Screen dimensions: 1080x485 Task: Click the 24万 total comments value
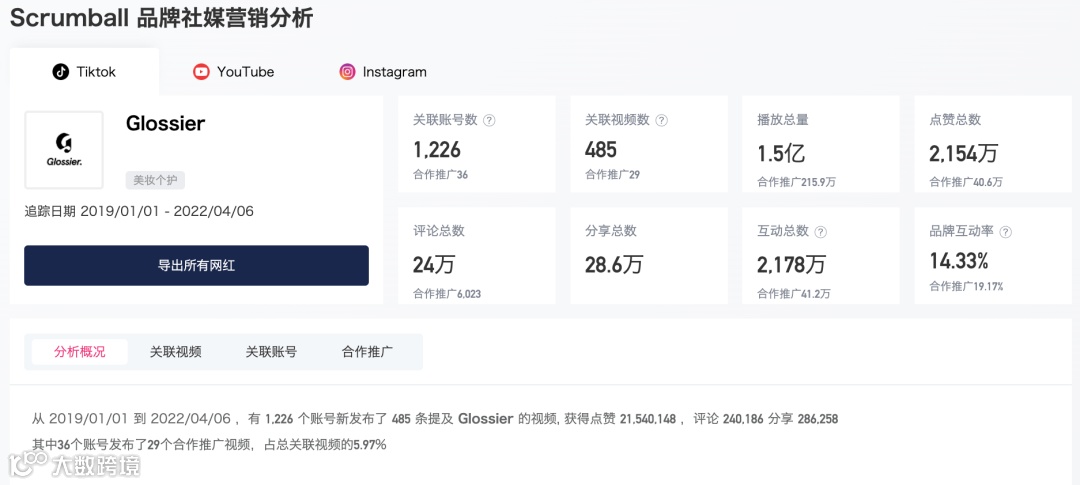434,264
